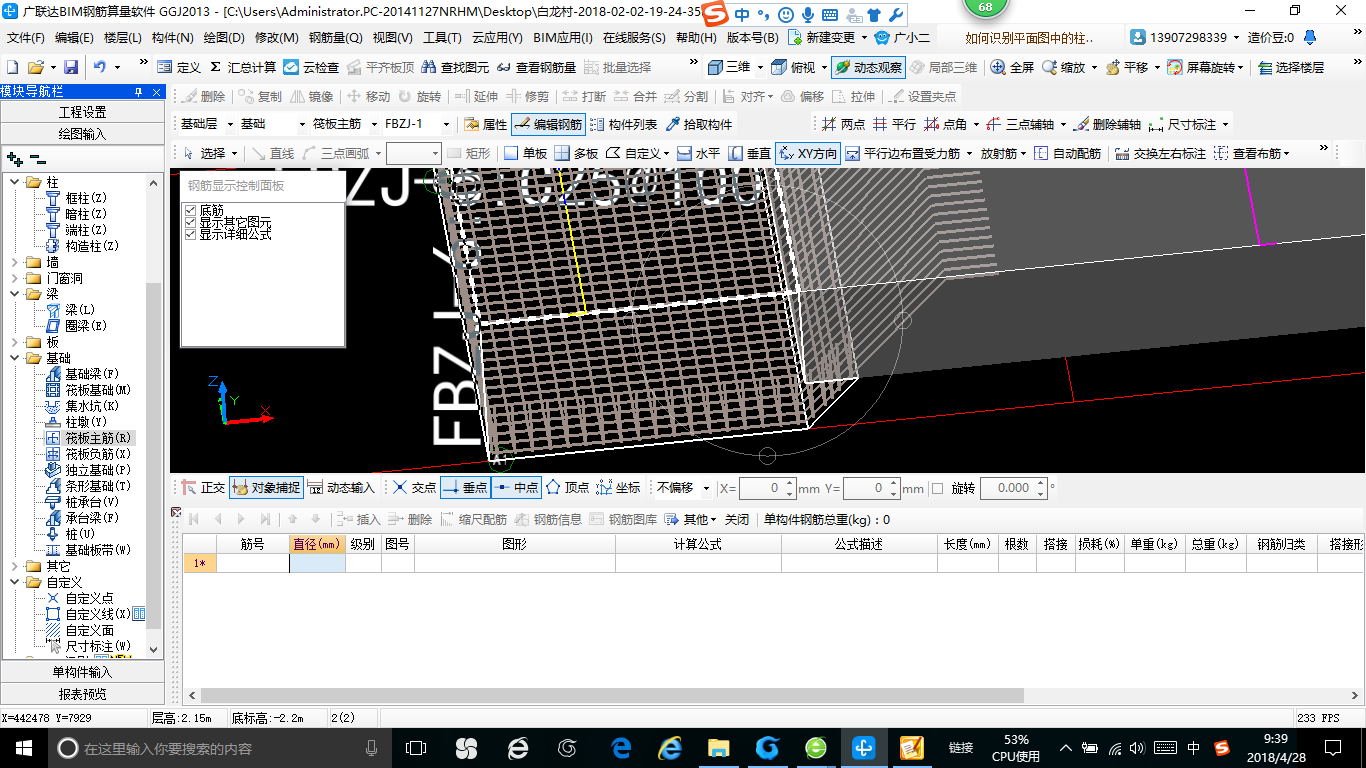The height and width of the screenshot is (768, 1366).
Task: Select the 选择楼层 floor selection tool
Action: pos(1290,67)
